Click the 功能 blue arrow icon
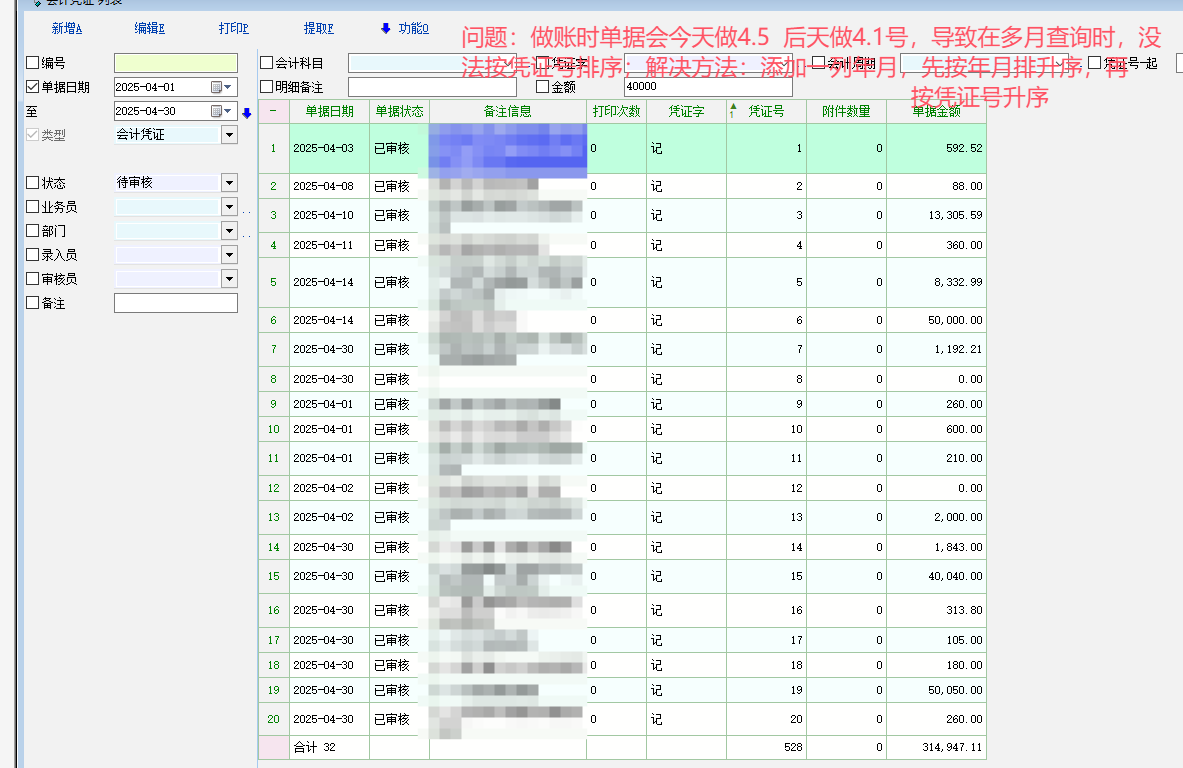This screenshot has height=768, width=1183. pos(386,28)
